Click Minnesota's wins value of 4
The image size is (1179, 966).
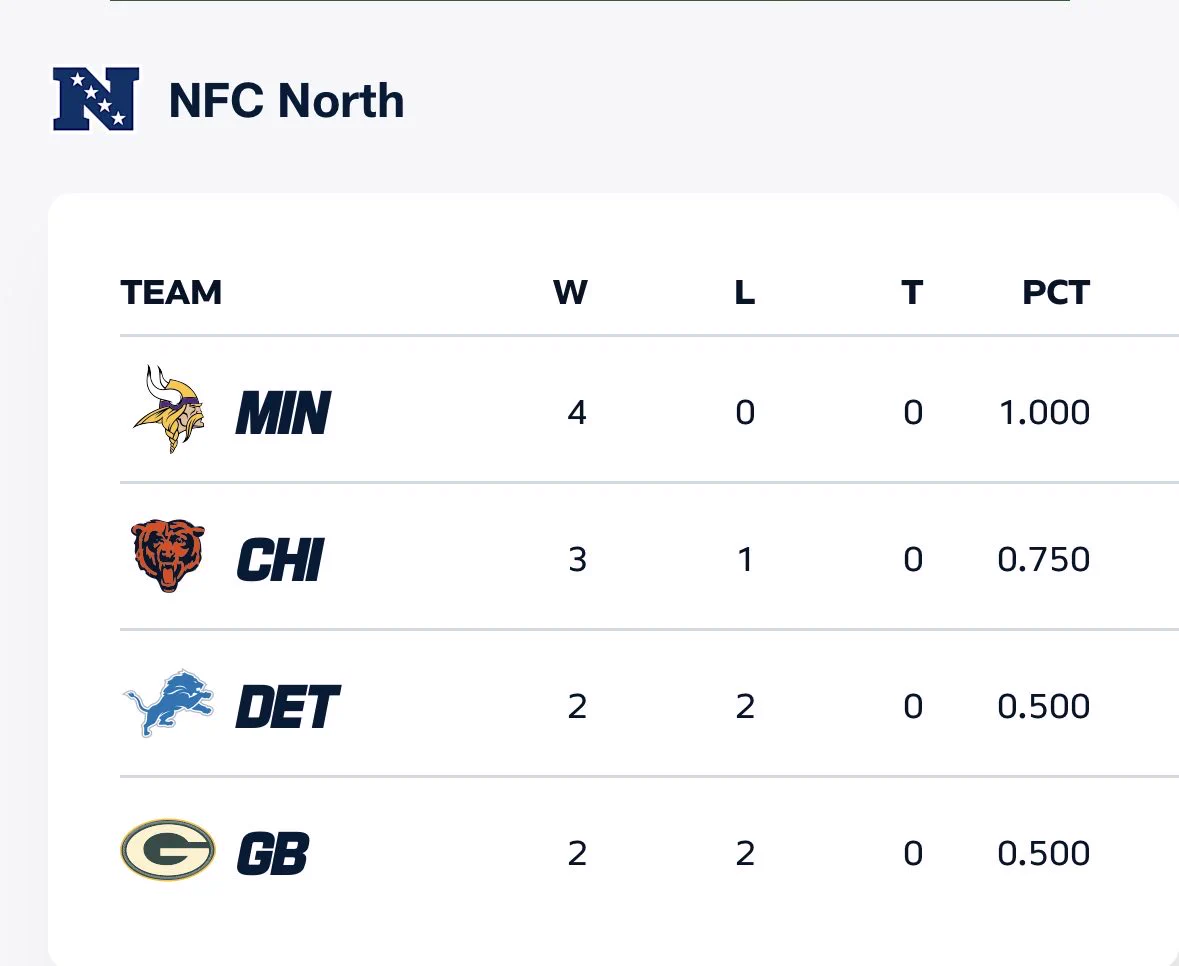click(577, 412)
